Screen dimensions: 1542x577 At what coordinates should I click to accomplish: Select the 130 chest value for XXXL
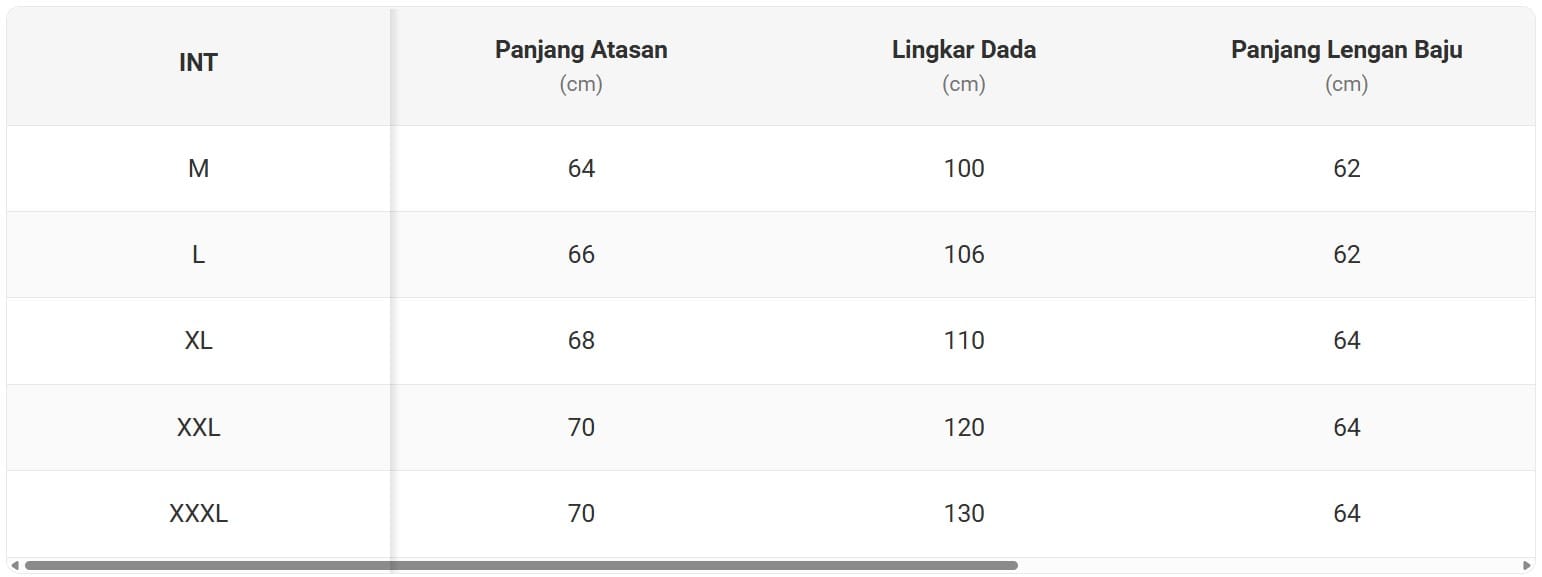coord(964,514)
